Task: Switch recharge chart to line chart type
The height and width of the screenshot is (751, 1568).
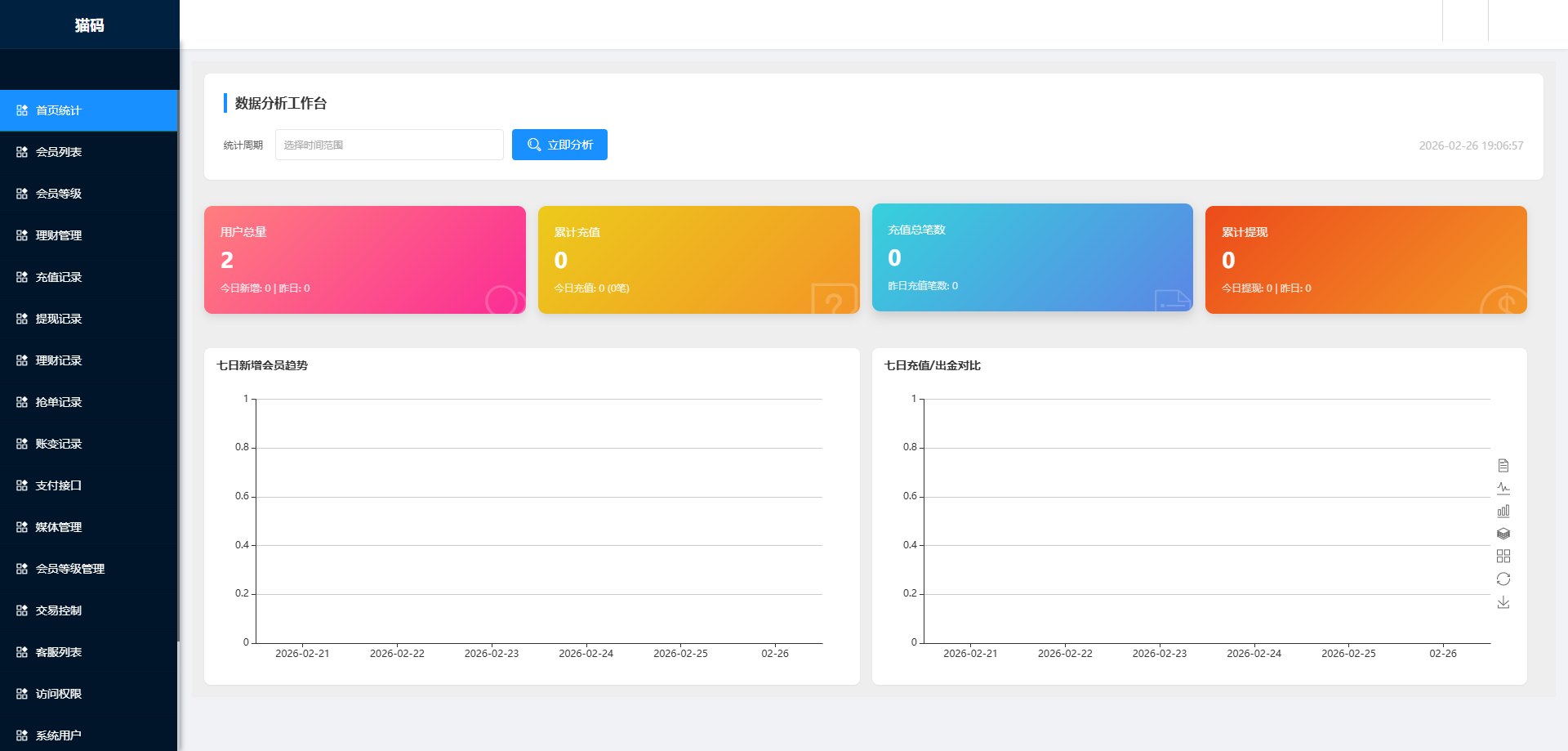Action: 1503,489
